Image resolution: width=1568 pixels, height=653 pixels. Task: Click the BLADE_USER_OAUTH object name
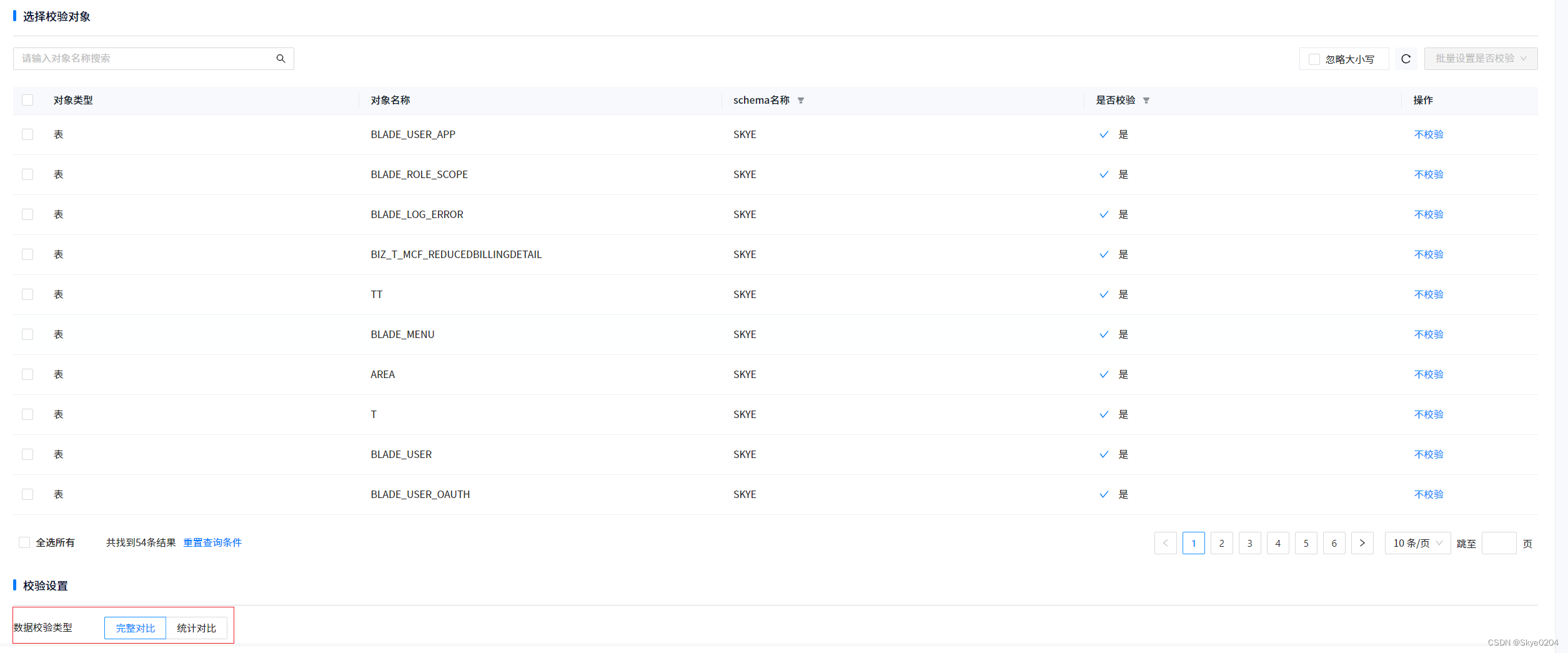[420, 494]
